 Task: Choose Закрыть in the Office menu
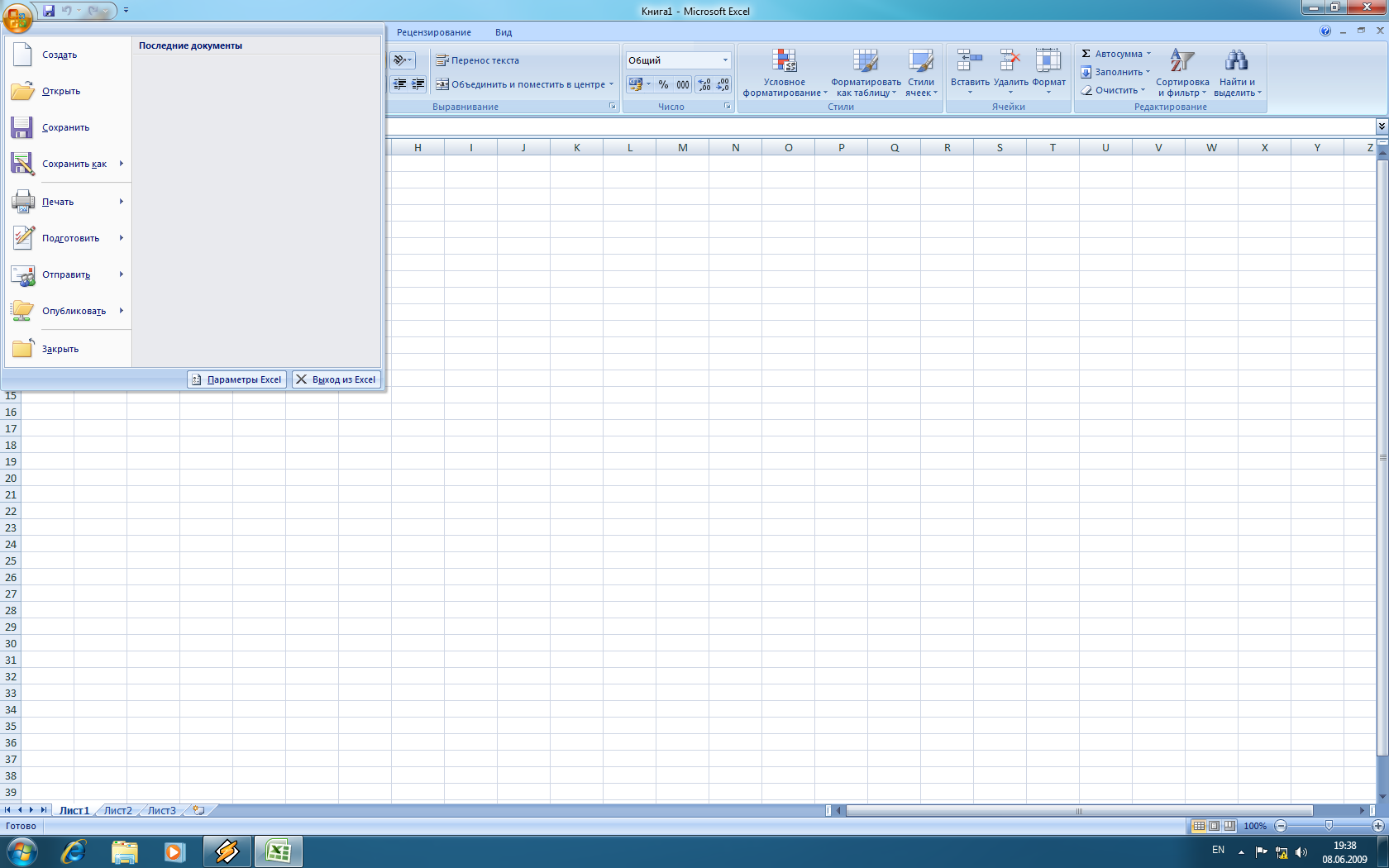(x=68, y=349)
